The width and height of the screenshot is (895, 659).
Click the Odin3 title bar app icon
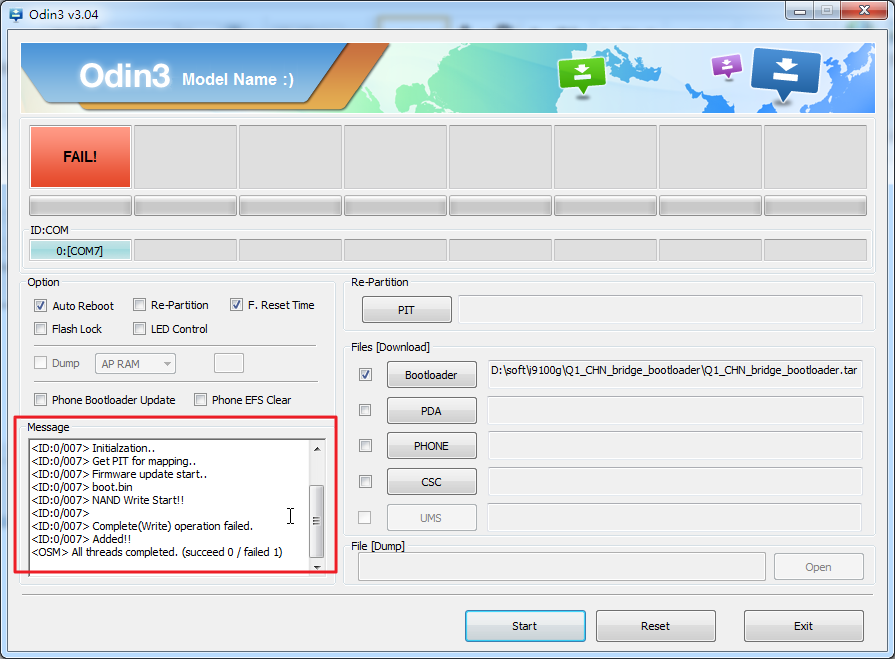click(16, 14)
